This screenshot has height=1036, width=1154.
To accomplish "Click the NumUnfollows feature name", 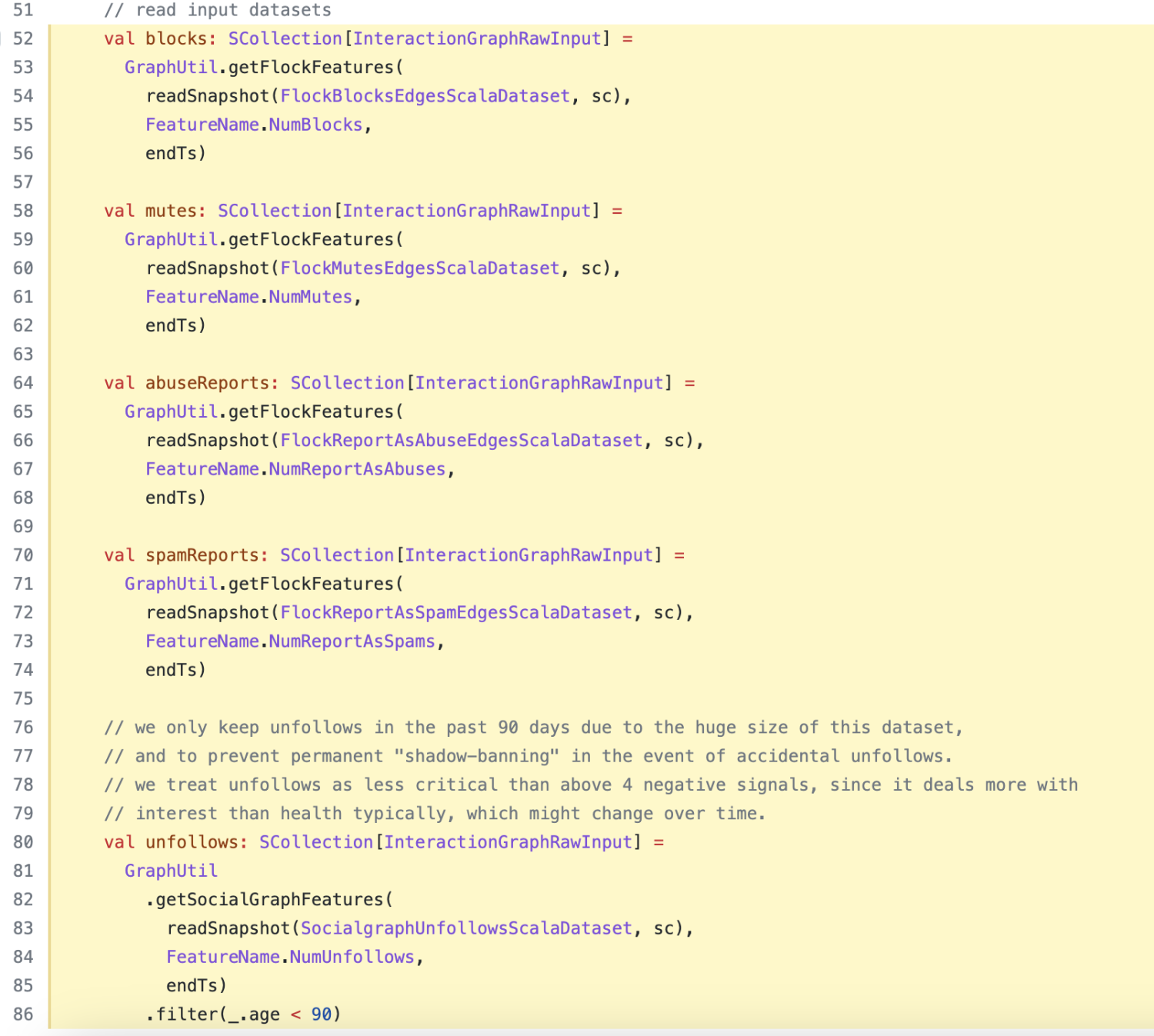I will 352,958.
